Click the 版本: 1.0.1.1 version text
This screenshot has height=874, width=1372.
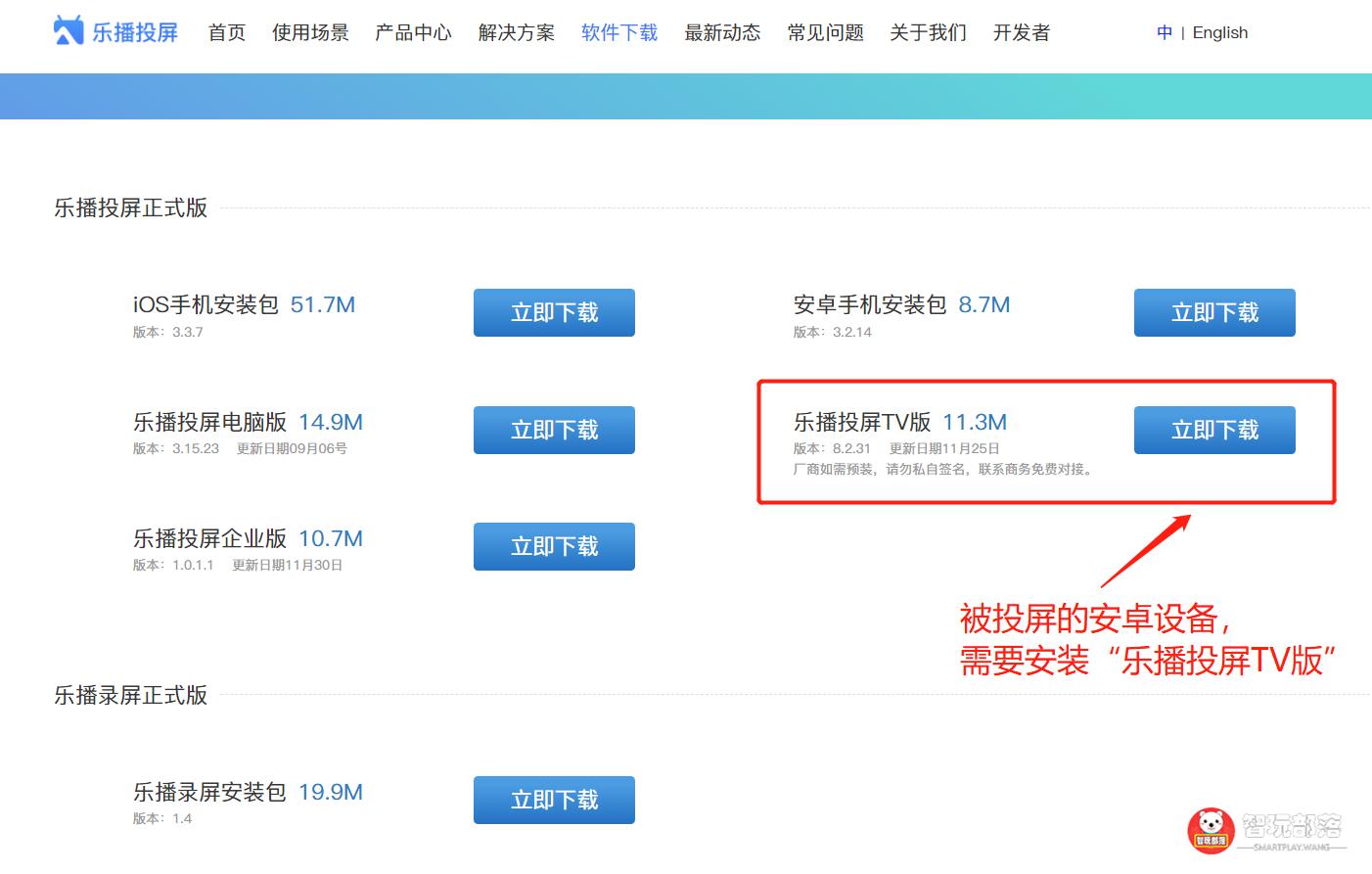pyautogui.click(x=173, y=565)
